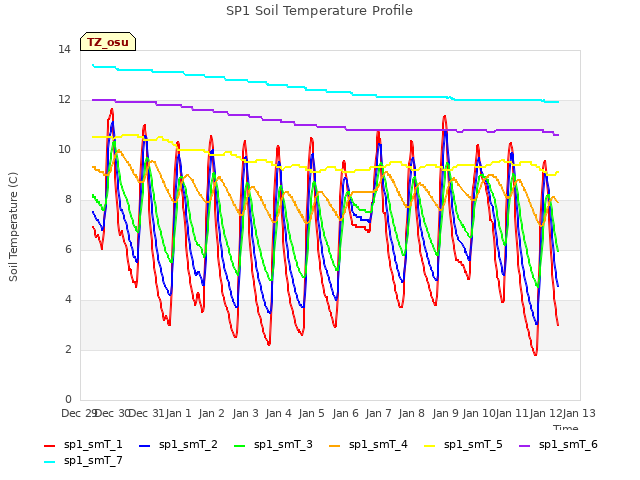Toggle the sp1_smT_2 legend entry

click(178, 444)
